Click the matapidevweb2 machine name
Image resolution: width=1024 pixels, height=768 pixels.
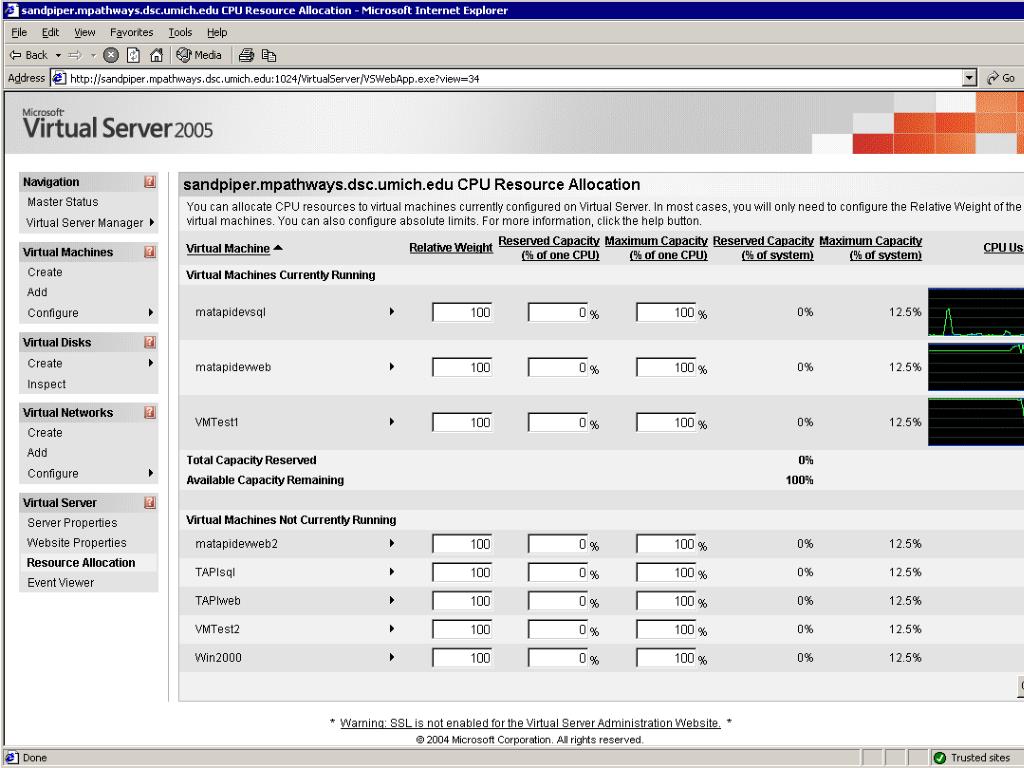pyautogui.click(x=236, y=543)
